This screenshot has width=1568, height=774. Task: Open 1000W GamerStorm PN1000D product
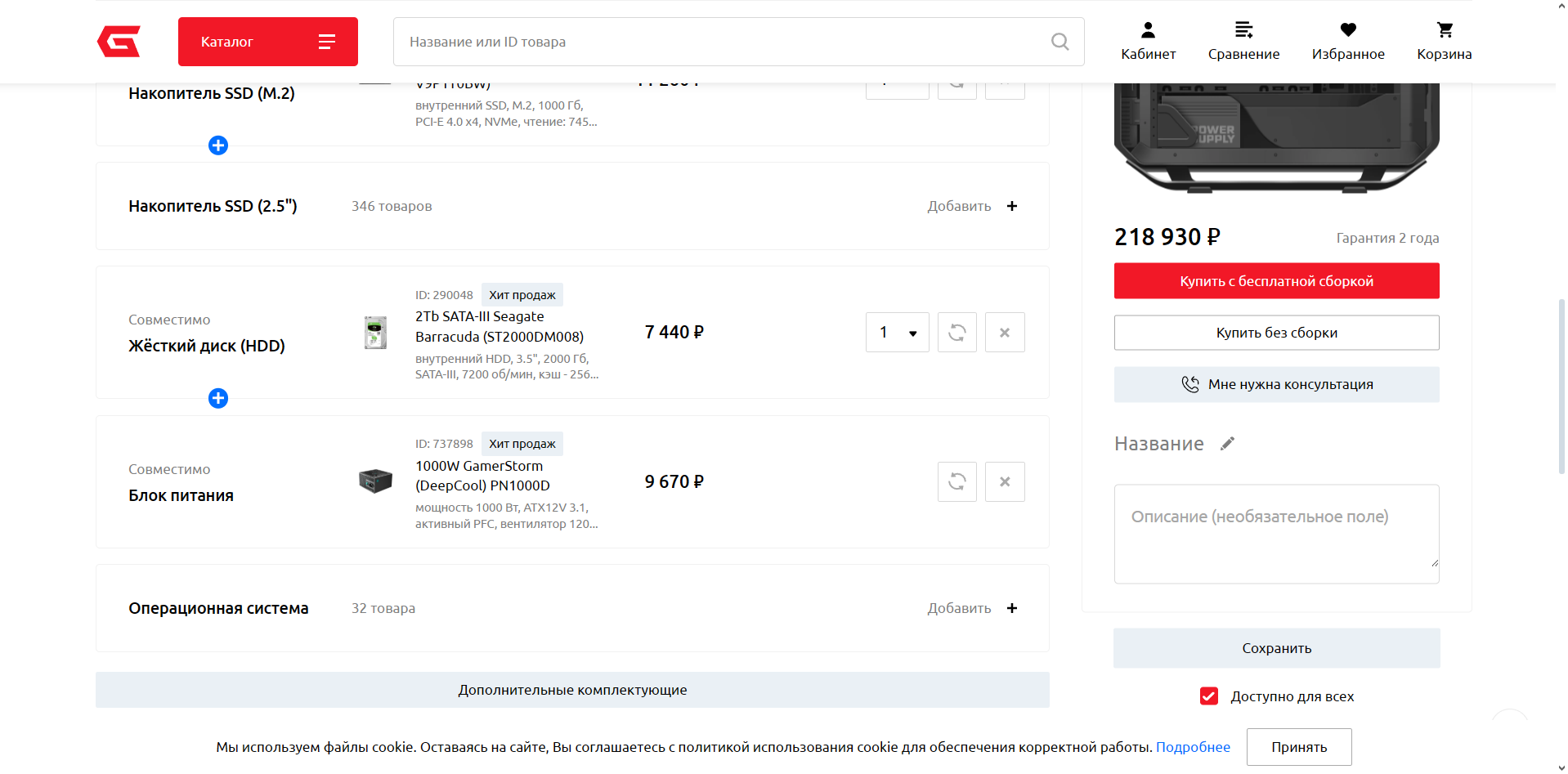pyautogui.click(x=482, y=476)
